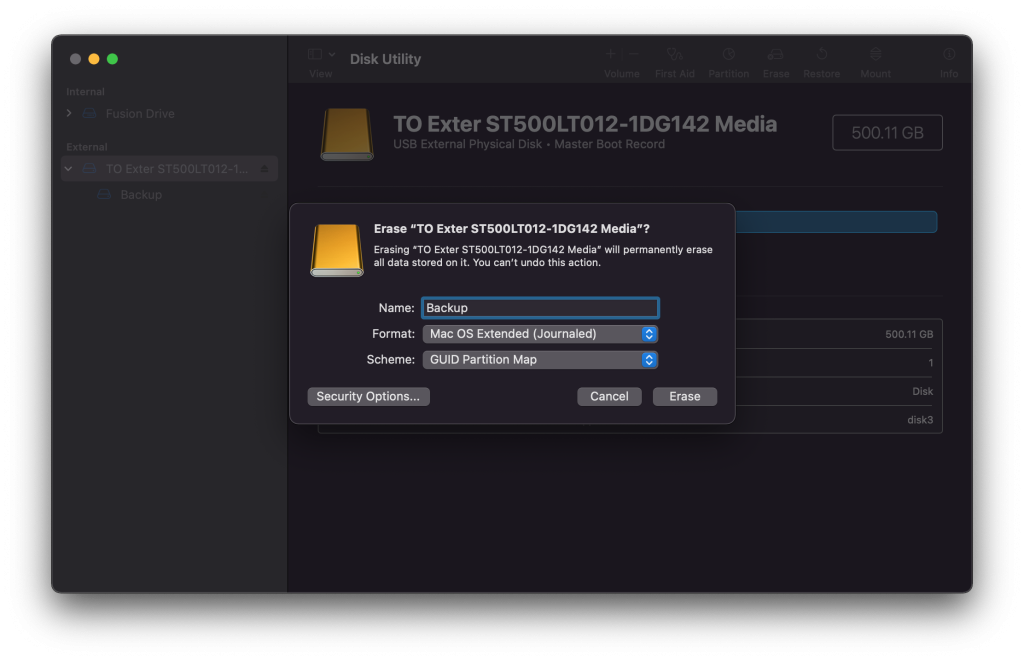Open the View options dropdown chevron
The width and height of the screenshot is (1024, 661).
click(x=332, y=54)
